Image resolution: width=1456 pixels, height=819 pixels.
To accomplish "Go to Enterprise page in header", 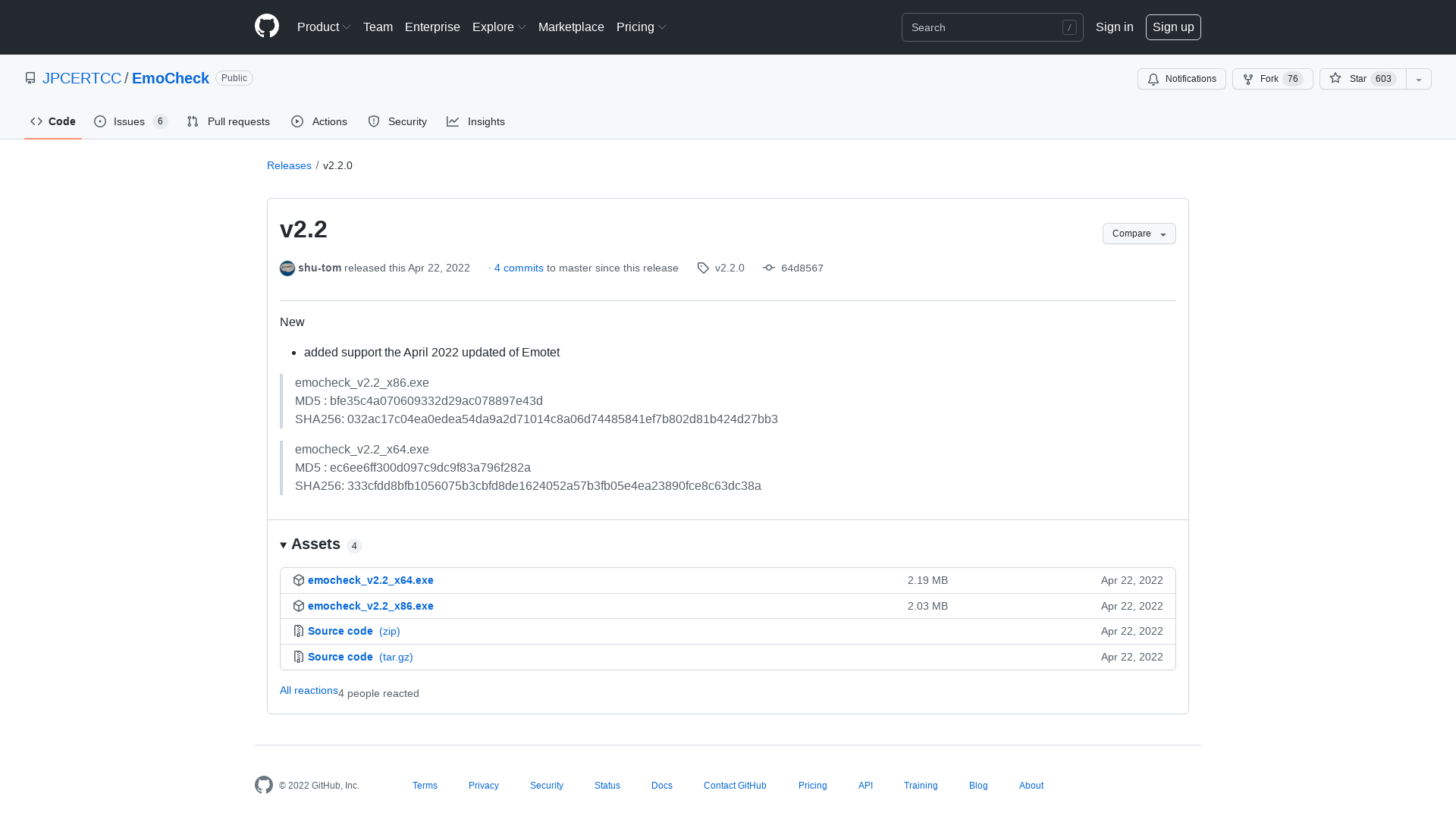I will 432,27.
